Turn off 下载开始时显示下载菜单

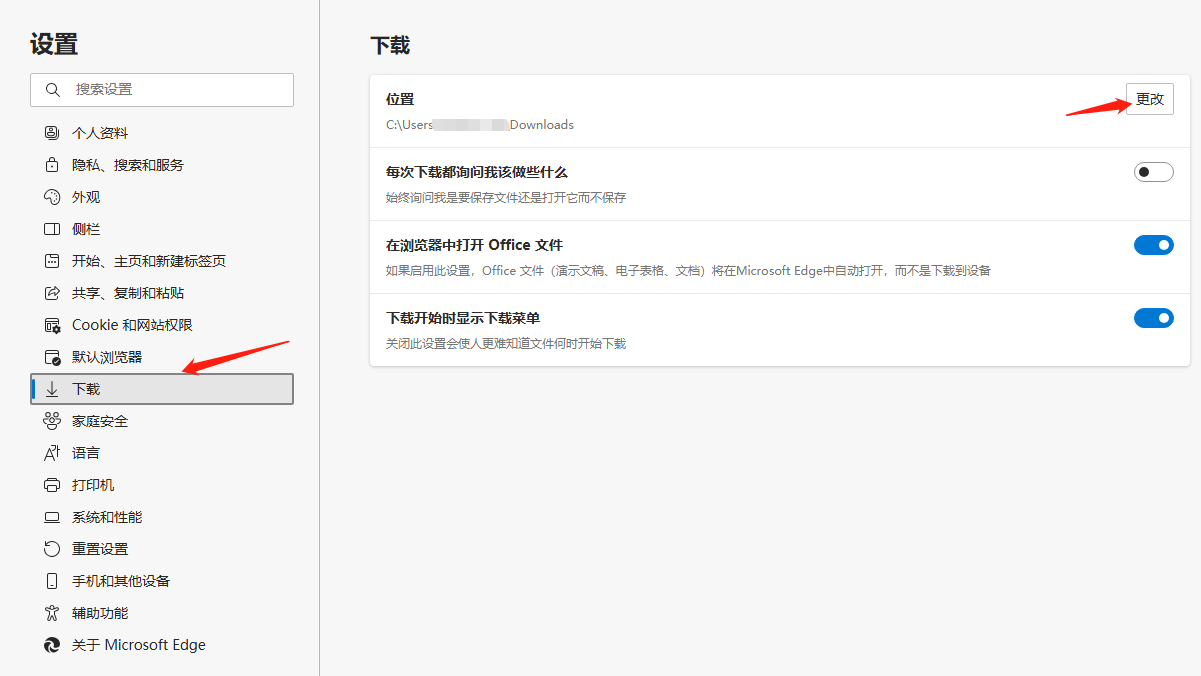pos(1153,318)
